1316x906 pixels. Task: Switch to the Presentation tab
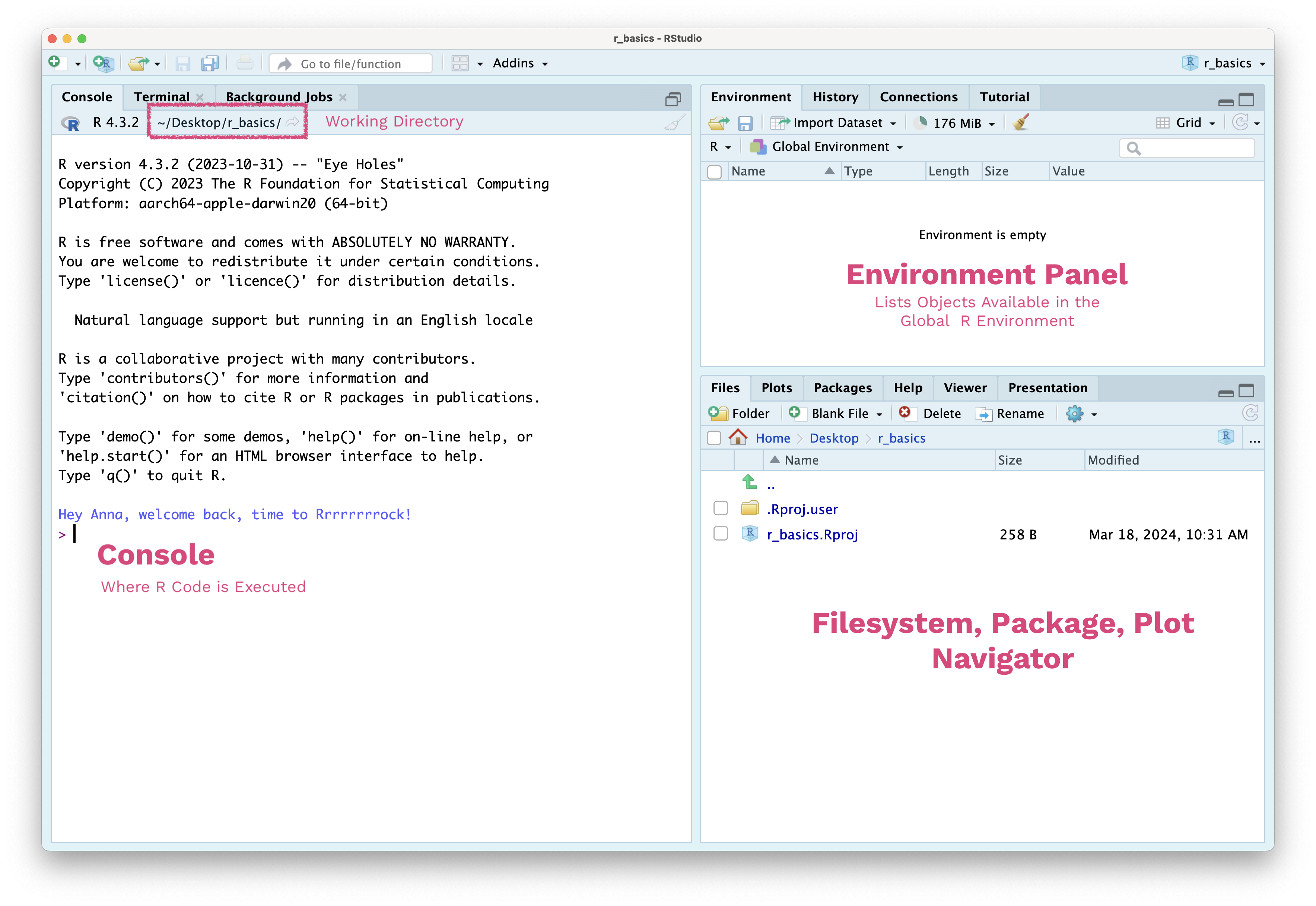[1048, 388]
